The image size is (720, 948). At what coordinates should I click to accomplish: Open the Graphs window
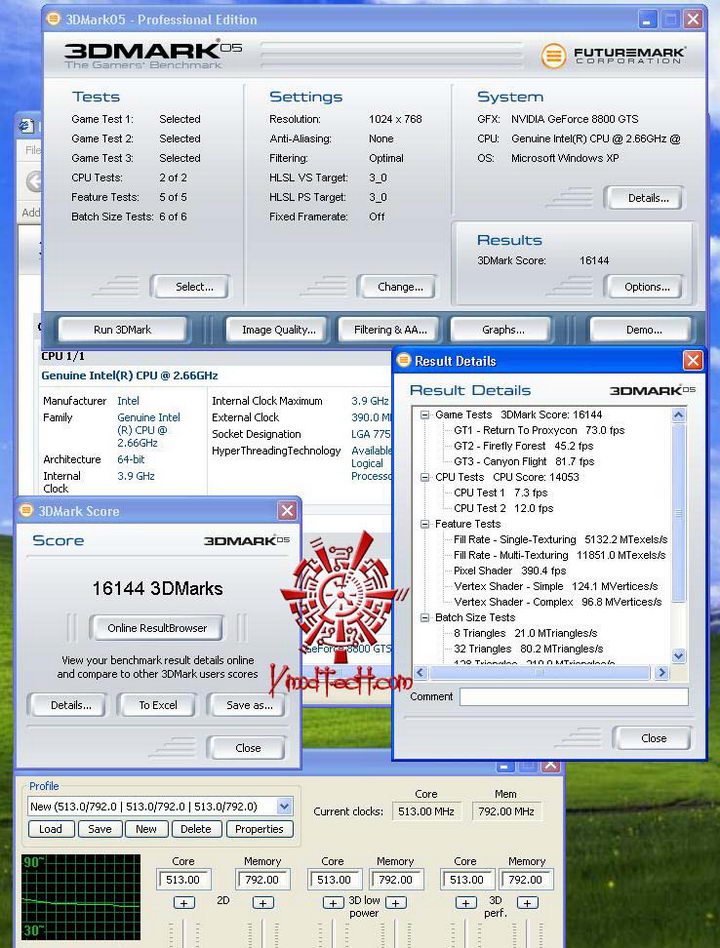point(503,330)
